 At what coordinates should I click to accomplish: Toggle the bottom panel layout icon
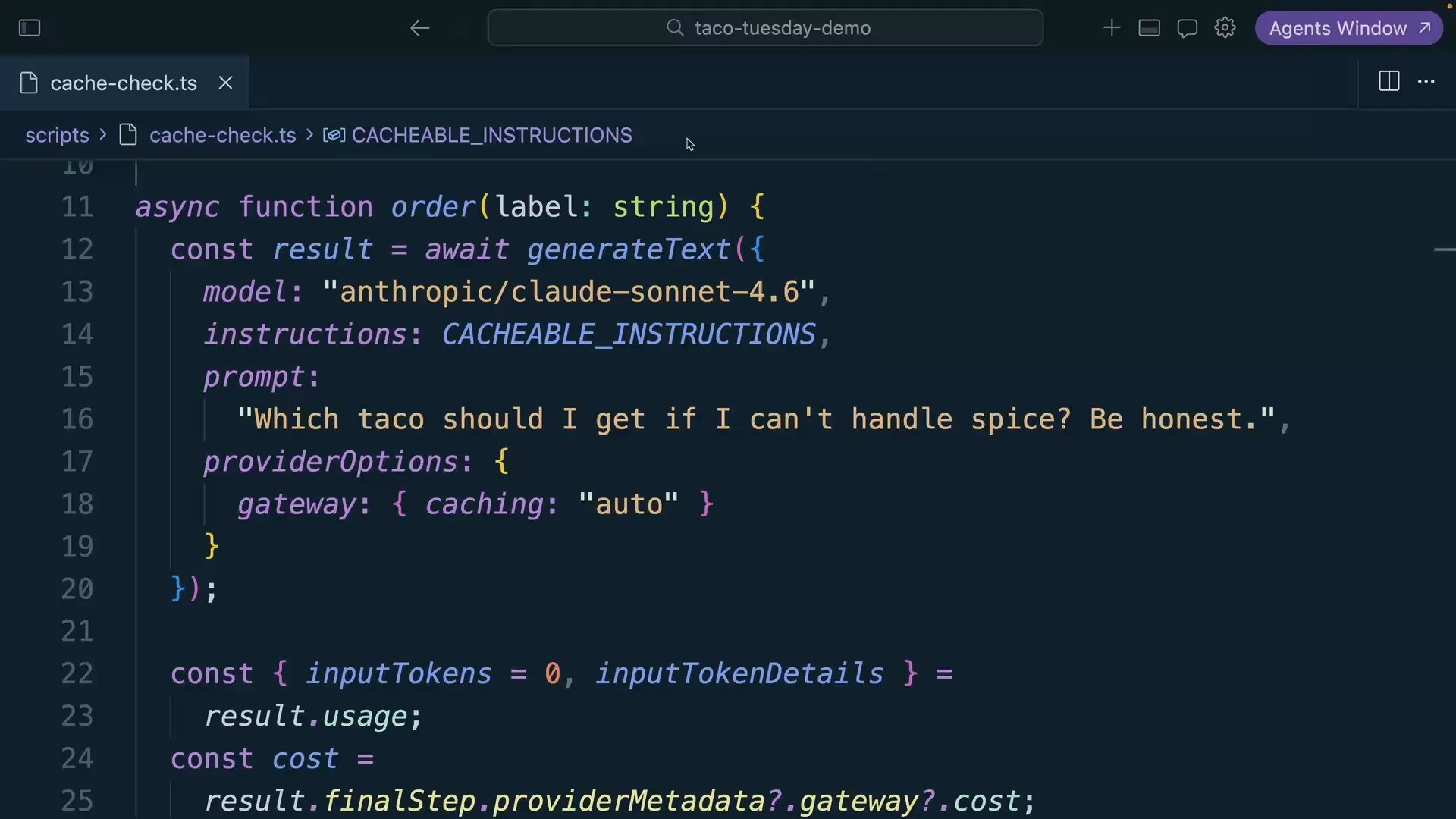point(1149,28)
